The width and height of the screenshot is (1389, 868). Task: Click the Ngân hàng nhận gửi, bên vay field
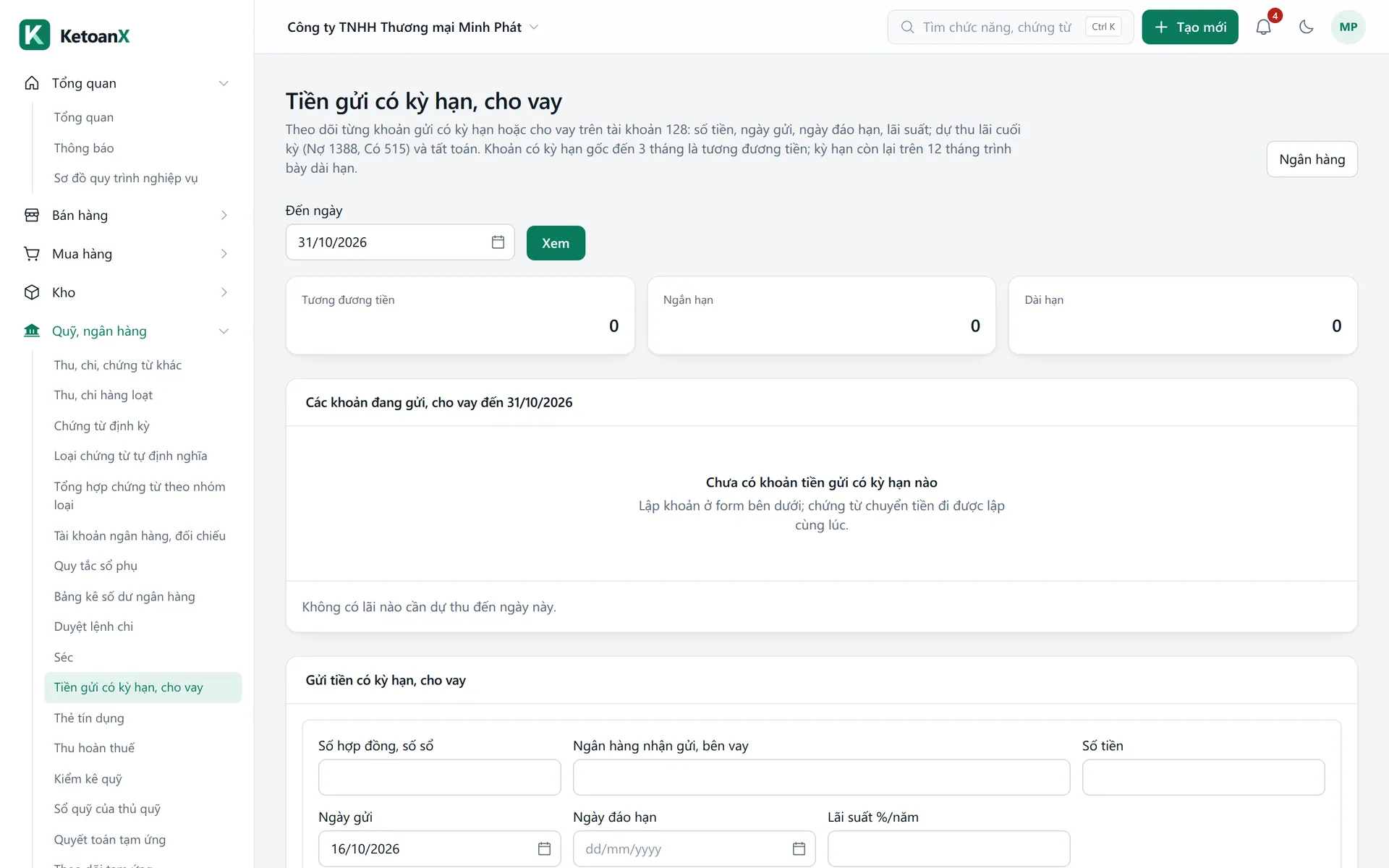pos(821,778)
